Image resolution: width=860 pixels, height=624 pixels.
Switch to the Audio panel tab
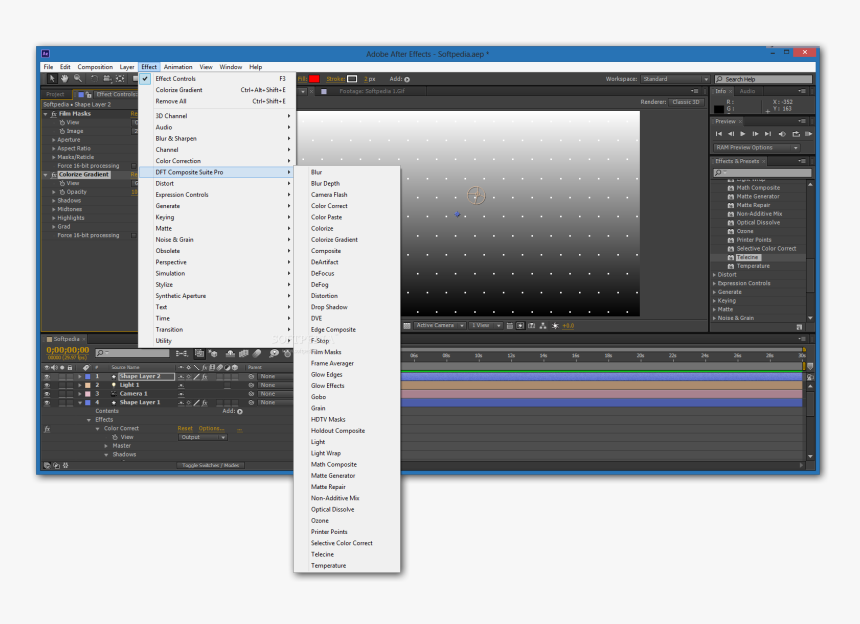coord(747,91)
